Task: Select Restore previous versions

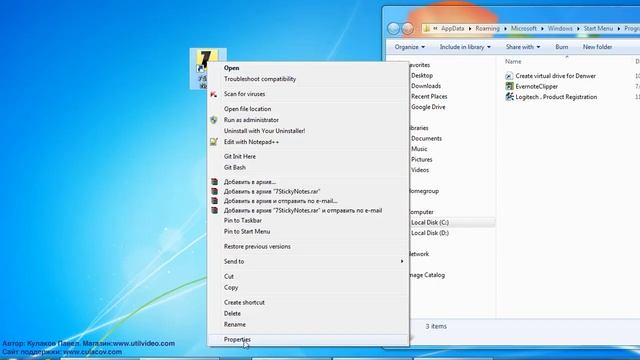Action: pos(257,247)
